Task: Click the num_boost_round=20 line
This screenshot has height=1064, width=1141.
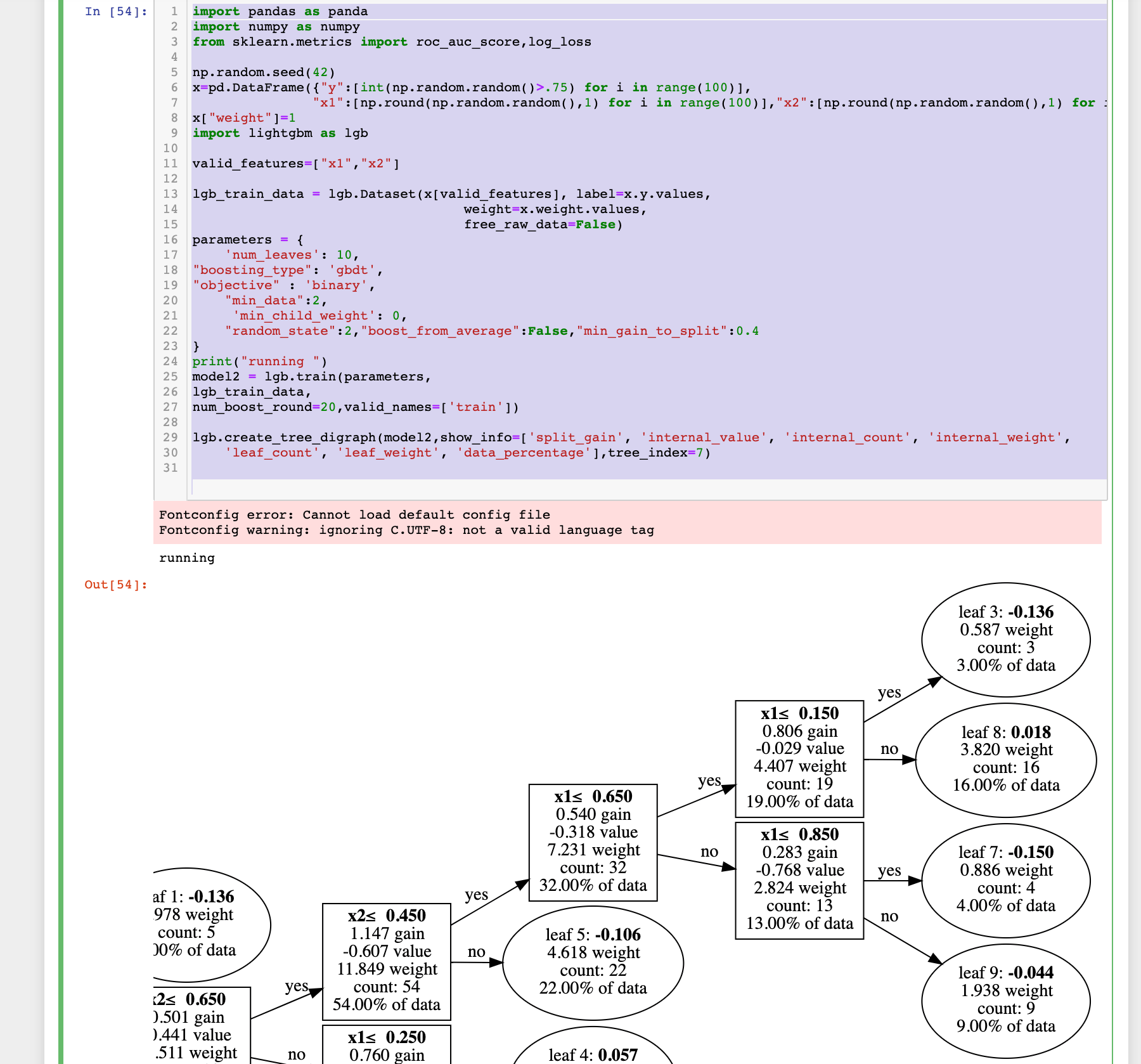Action: 356,407
